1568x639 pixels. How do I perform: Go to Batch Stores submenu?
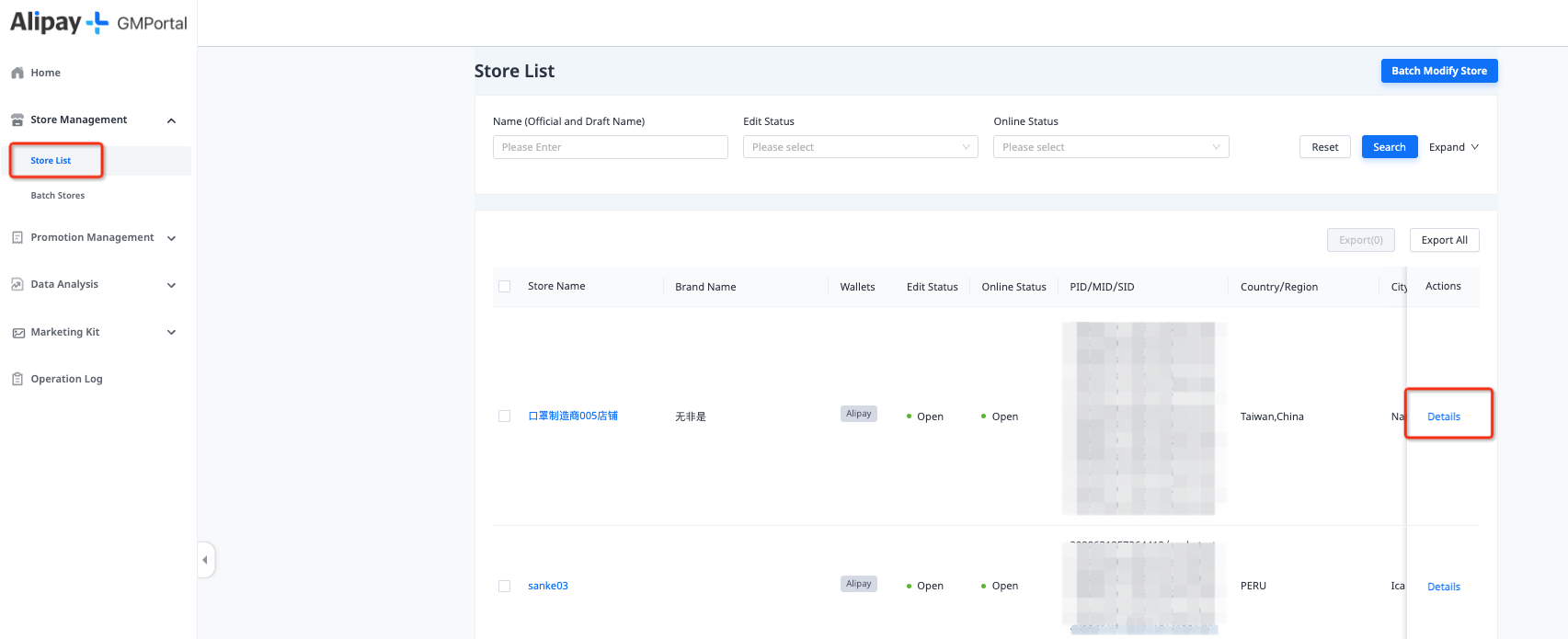[58, 196]
